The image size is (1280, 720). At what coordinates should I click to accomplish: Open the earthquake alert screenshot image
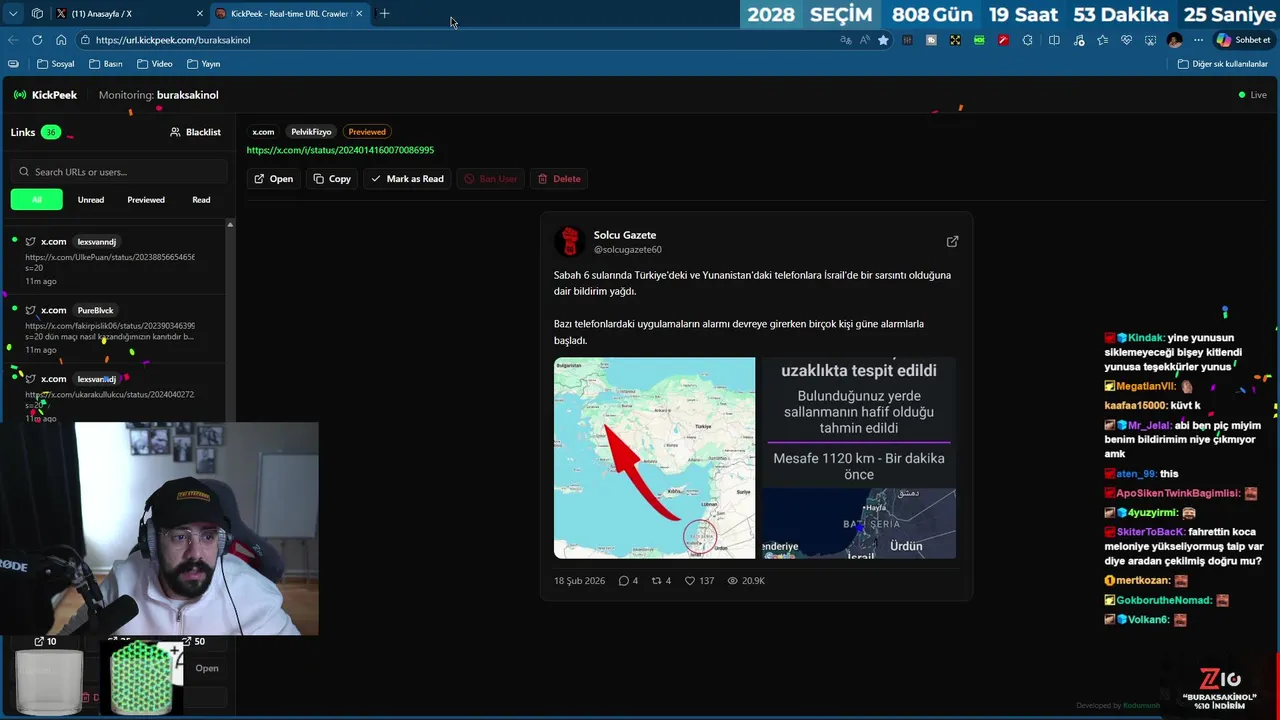click(859, 458)
